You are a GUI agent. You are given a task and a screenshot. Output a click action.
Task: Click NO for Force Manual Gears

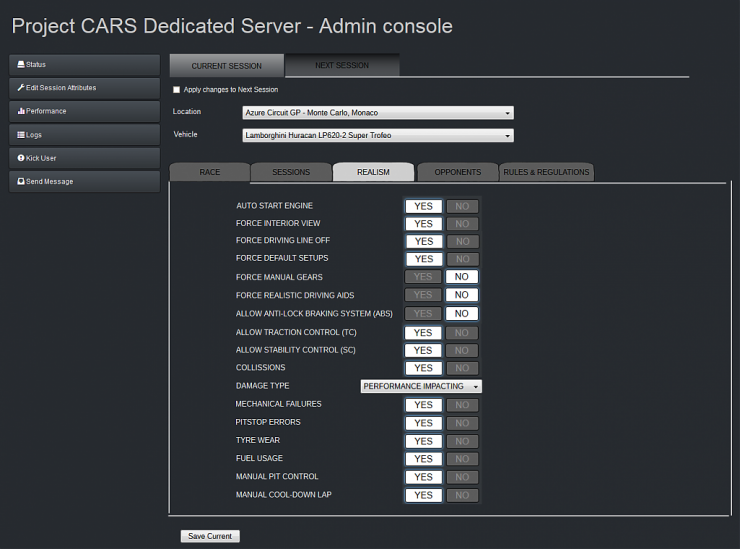click(462, 277)
